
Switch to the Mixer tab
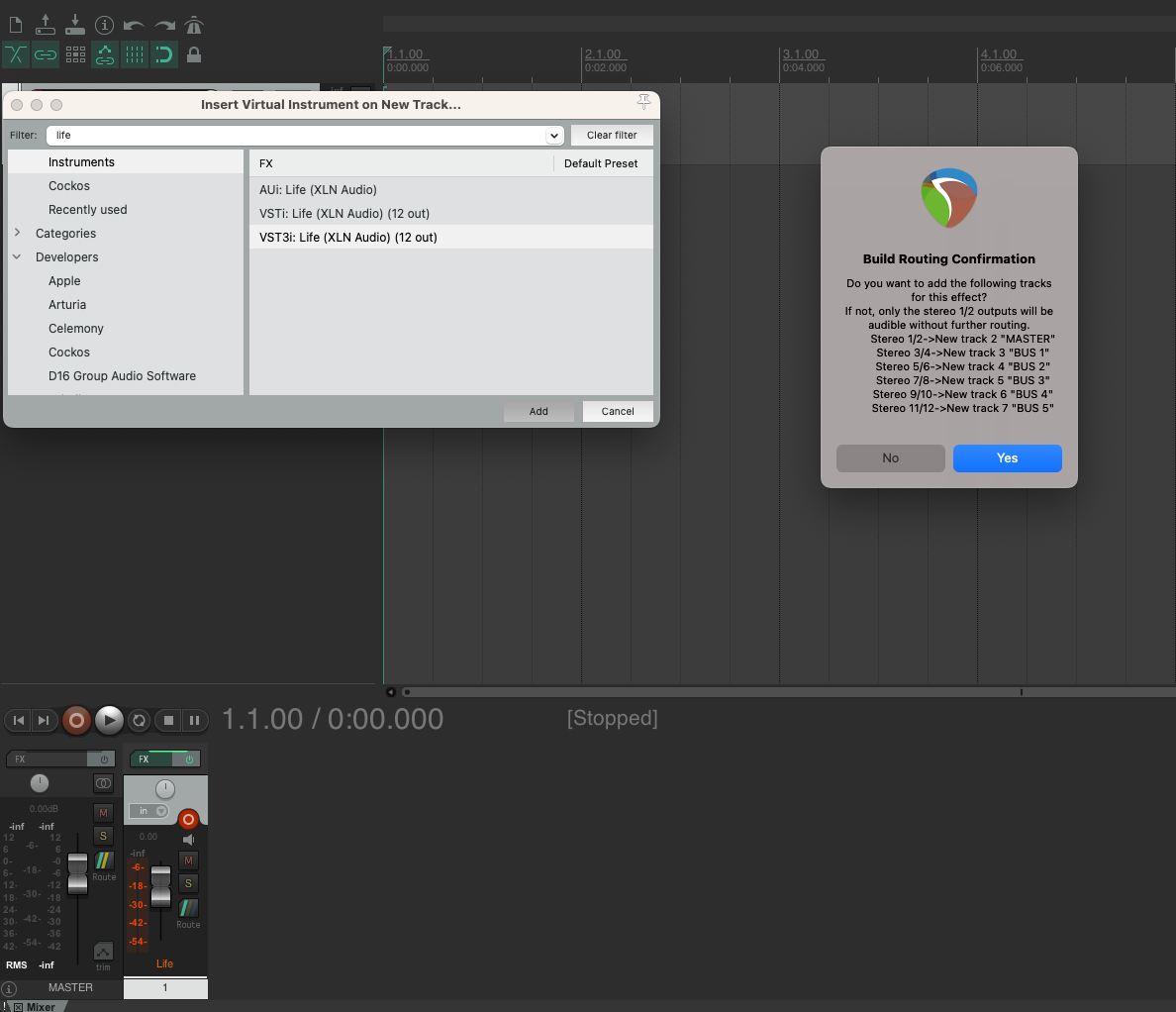[x=40, y=1006]
